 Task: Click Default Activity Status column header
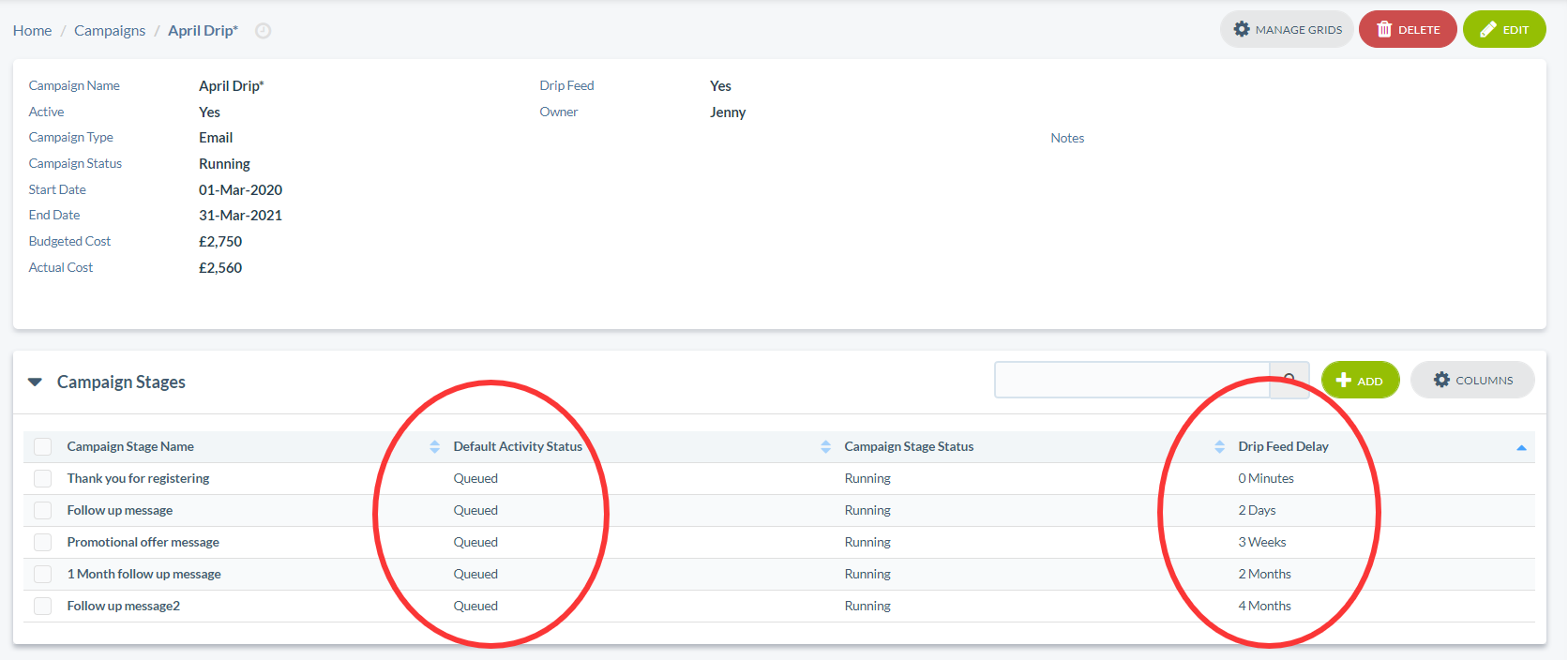point(518,446)
